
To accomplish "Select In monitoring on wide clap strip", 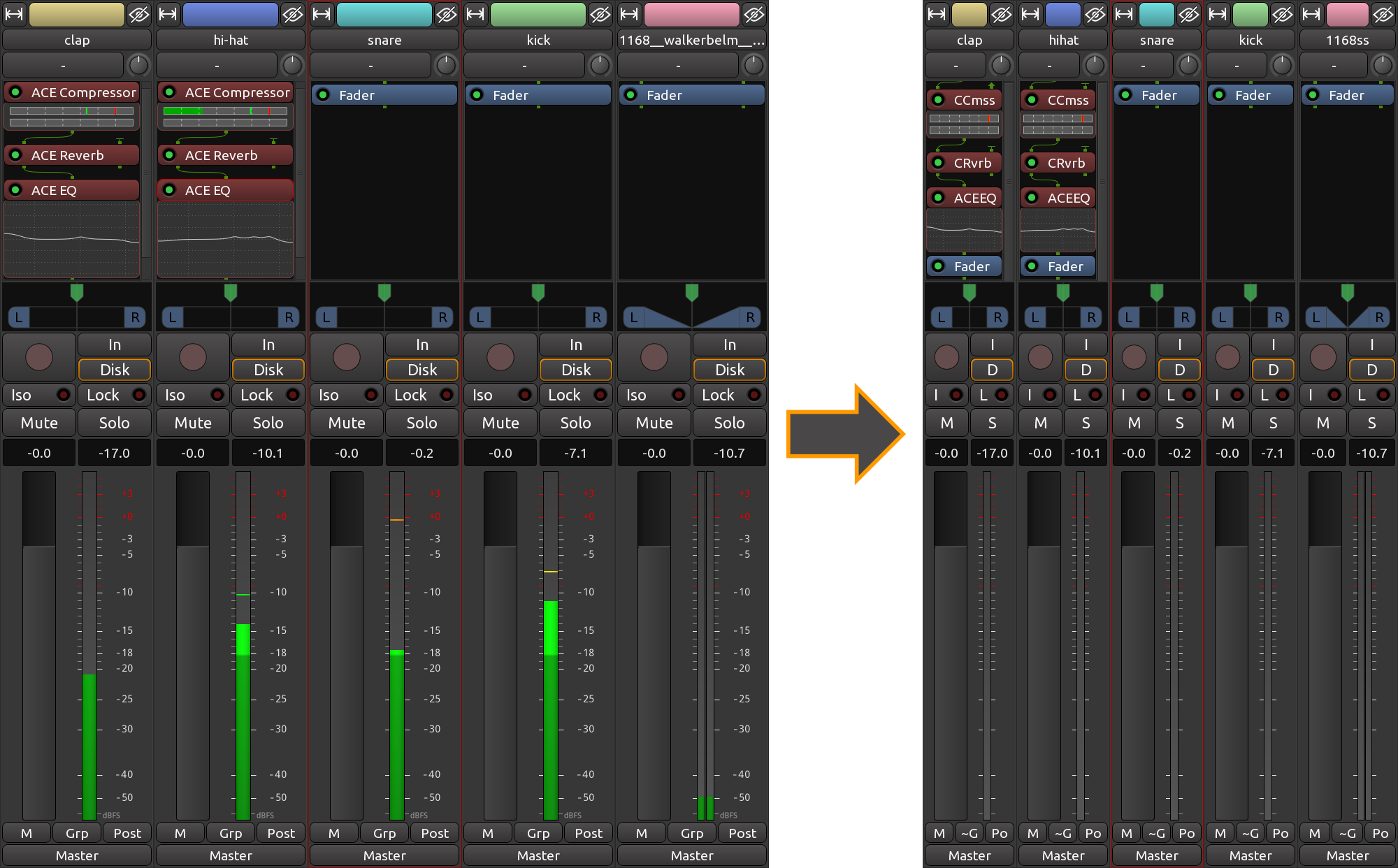I will 115,345.
